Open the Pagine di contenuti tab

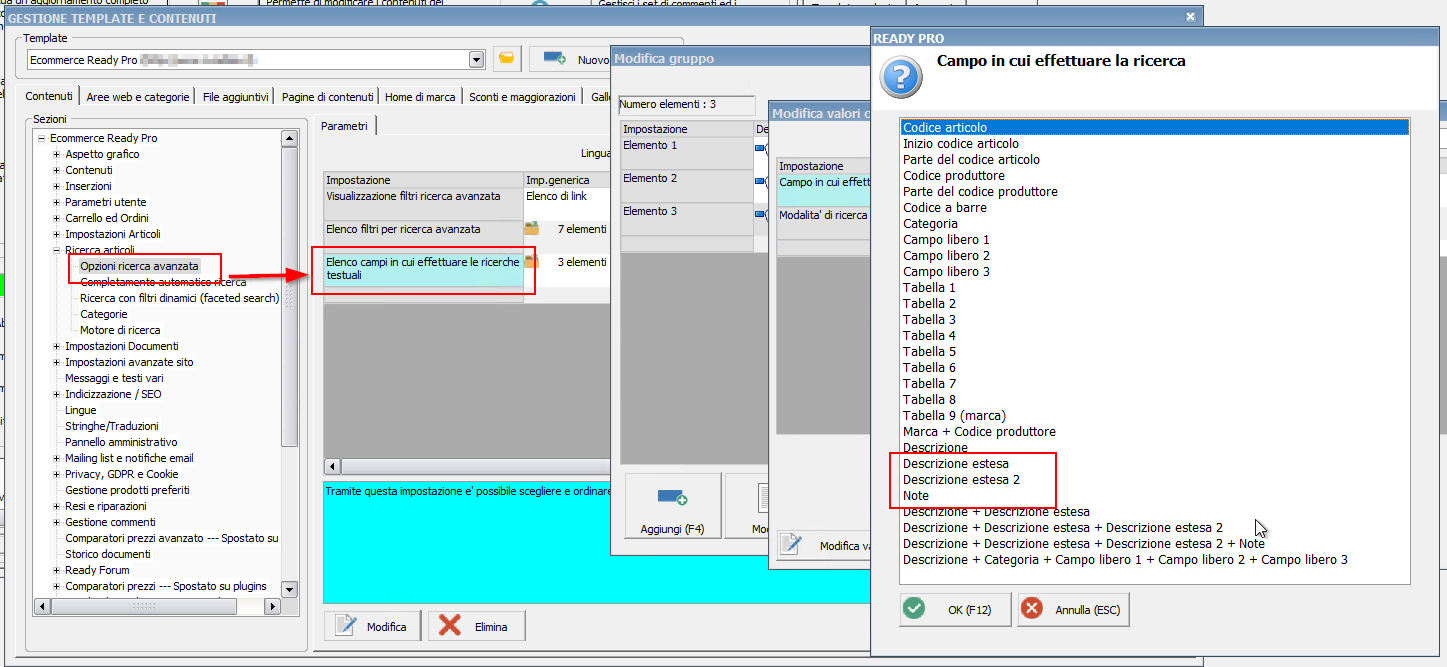coord(328,97)
